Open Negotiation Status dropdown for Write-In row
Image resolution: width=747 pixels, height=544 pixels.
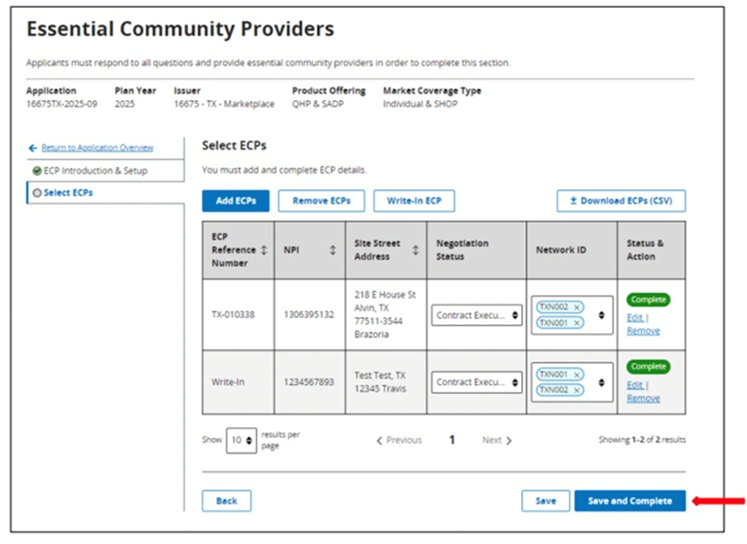click(478, 382)
